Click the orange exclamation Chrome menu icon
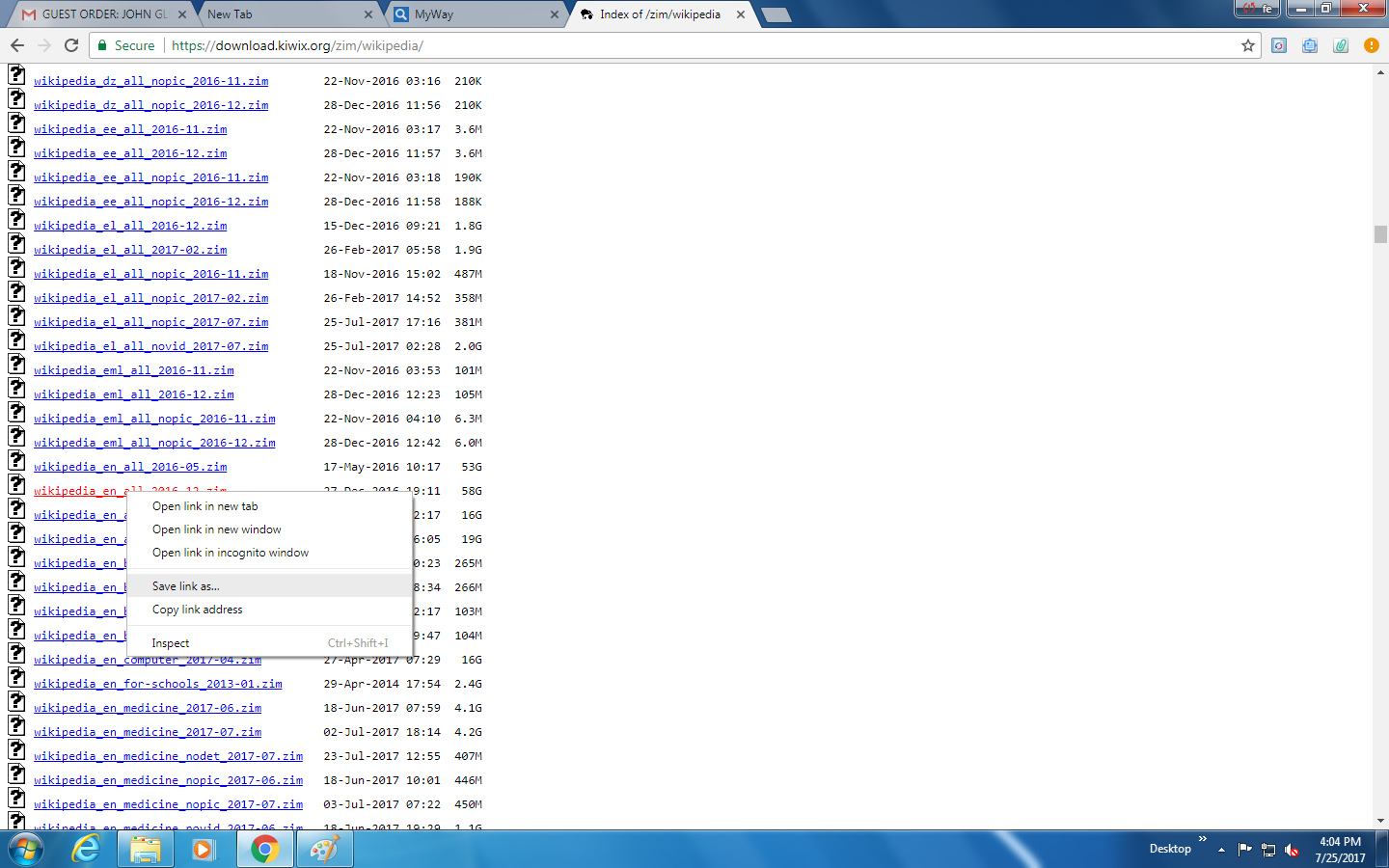This screenshot has width=1389, height=868. pyautogui.click(x=1372, y=45)
